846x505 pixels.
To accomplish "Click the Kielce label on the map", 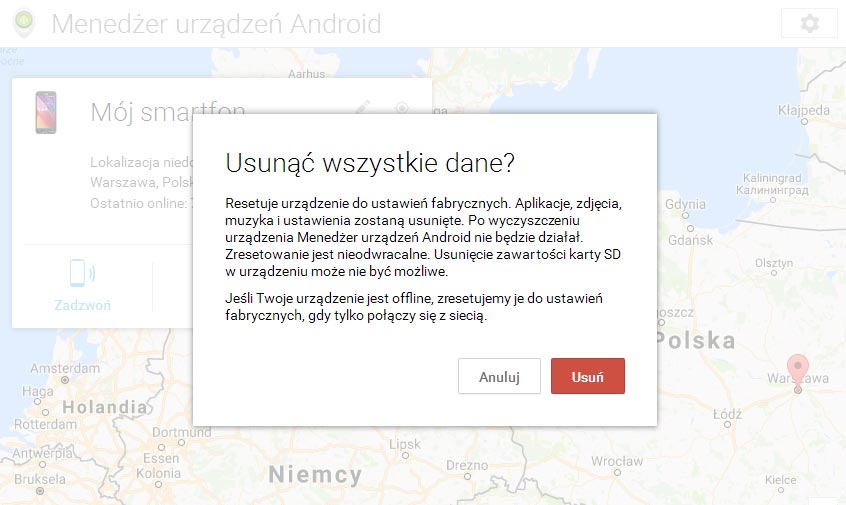I will coord(780,480).
